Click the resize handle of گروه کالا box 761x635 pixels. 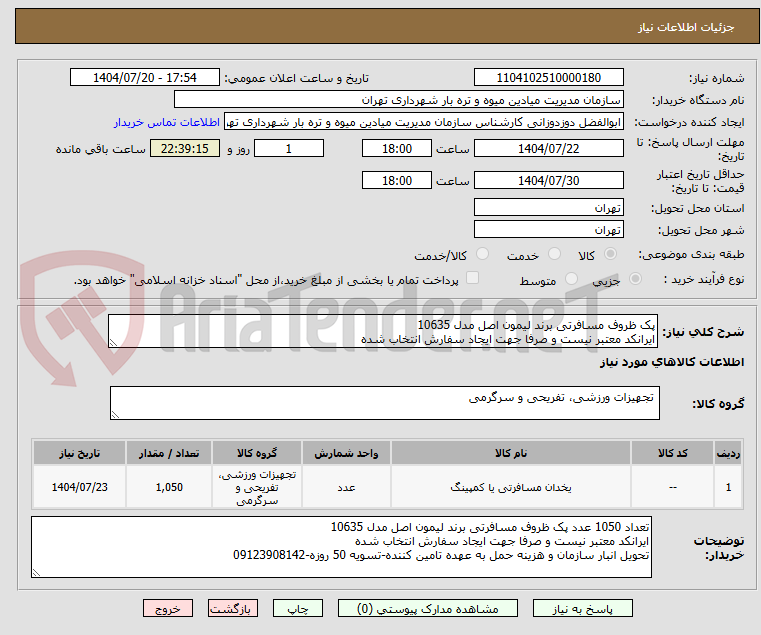pyautogui.click(x=115, y=415)
